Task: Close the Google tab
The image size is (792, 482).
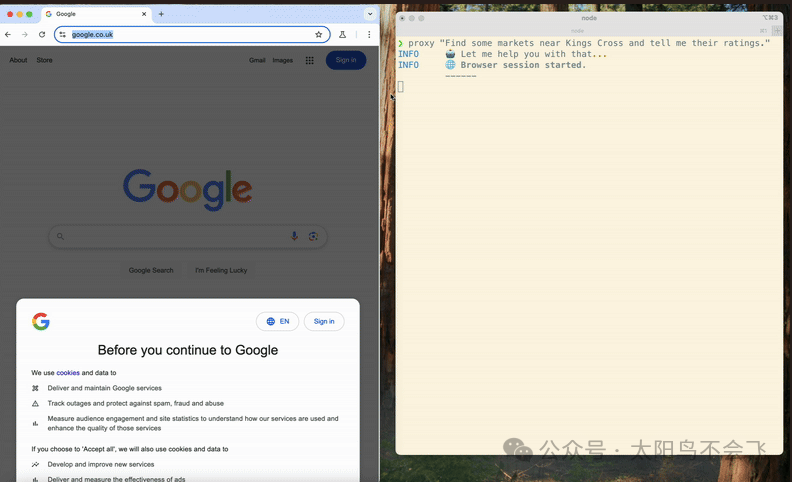Action: (x=144, y=14)
